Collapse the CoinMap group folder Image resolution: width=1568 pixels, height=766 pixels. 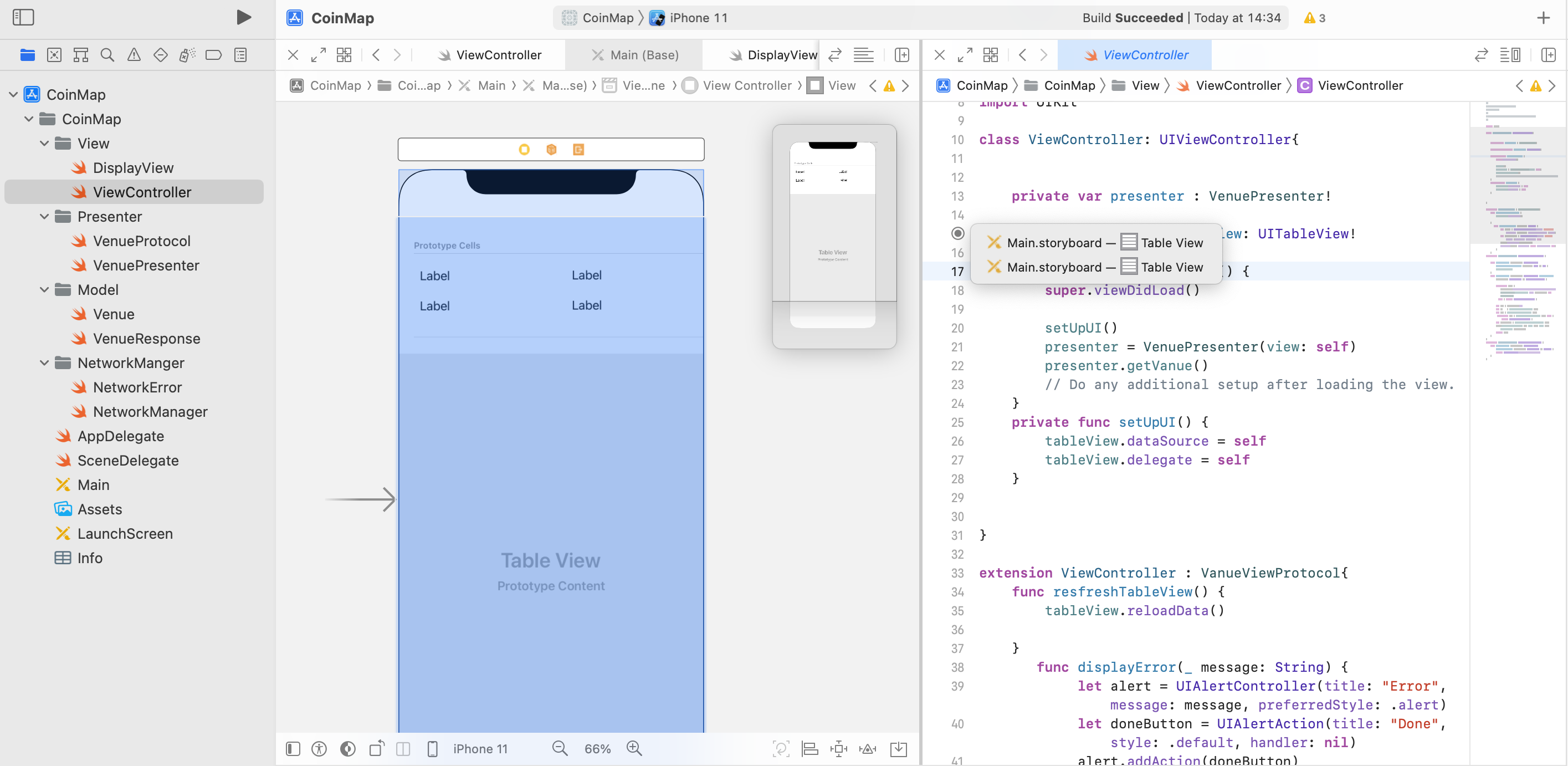29,119
